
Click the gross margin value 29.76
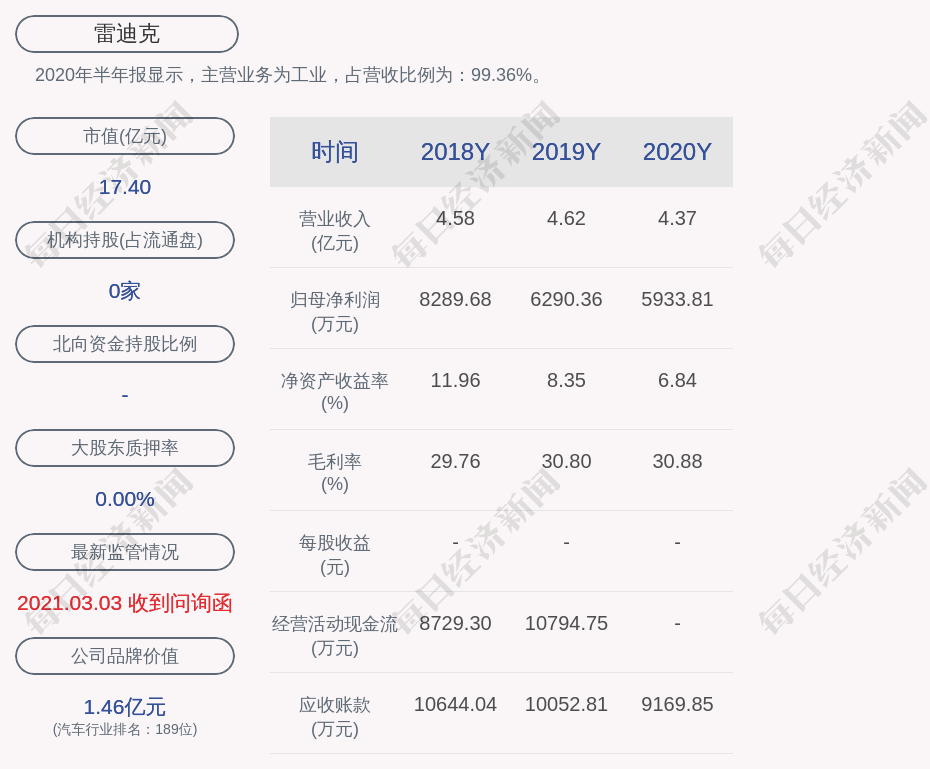coord(456,461)
